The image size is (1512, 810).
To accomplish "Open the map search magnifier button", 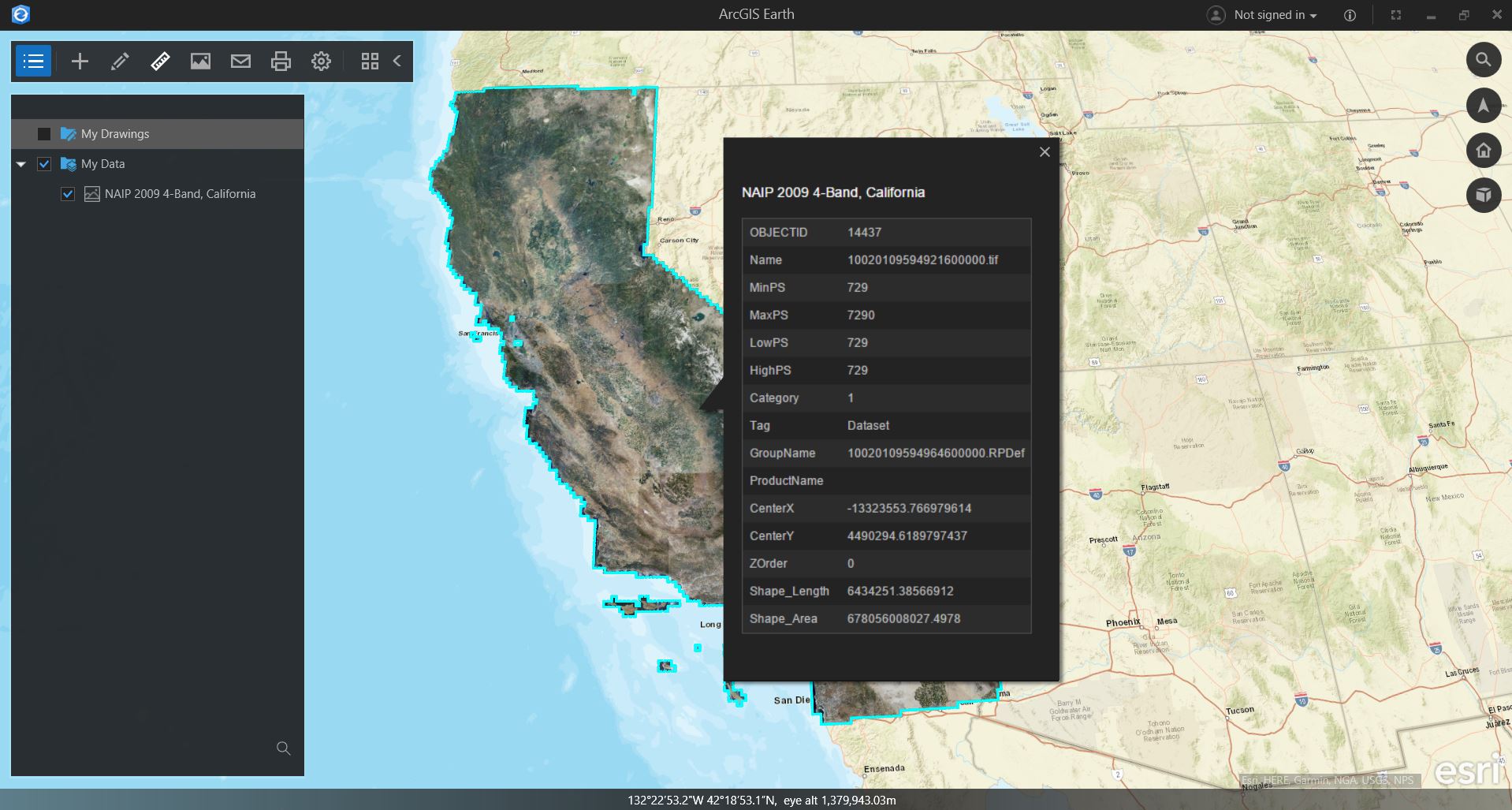I will [1483, 60].
